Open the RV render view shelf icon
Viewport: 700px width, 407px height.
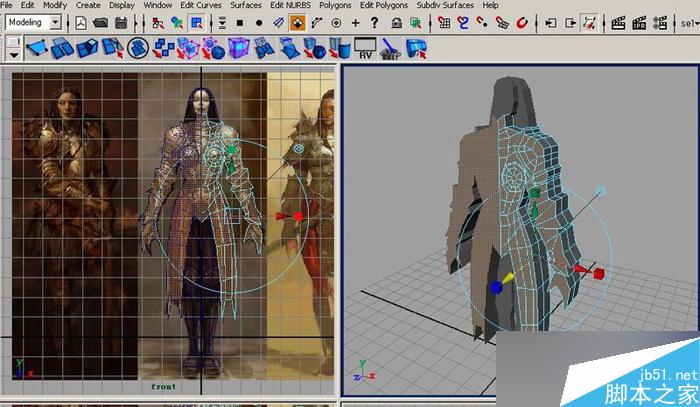tap(365, 48)
